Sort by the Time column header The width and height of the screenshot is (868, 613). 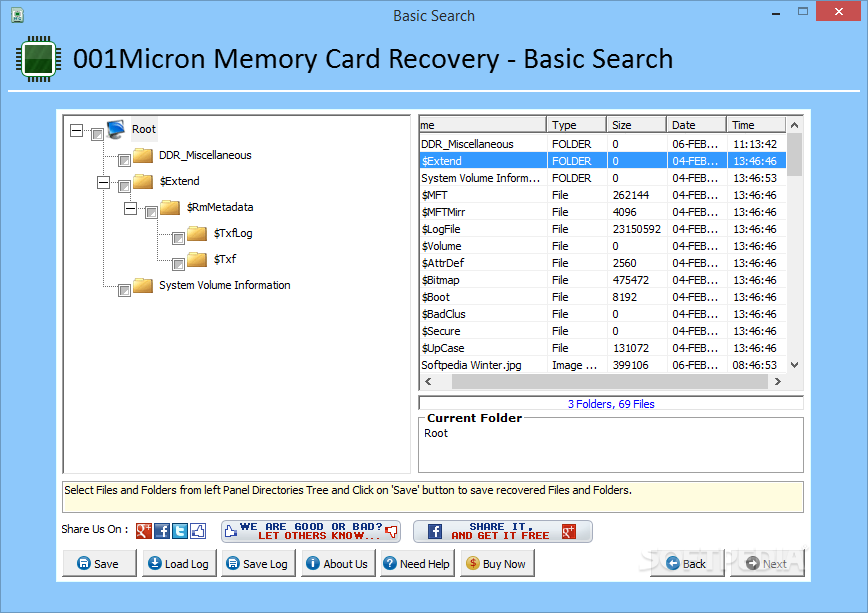pos(756,125)
